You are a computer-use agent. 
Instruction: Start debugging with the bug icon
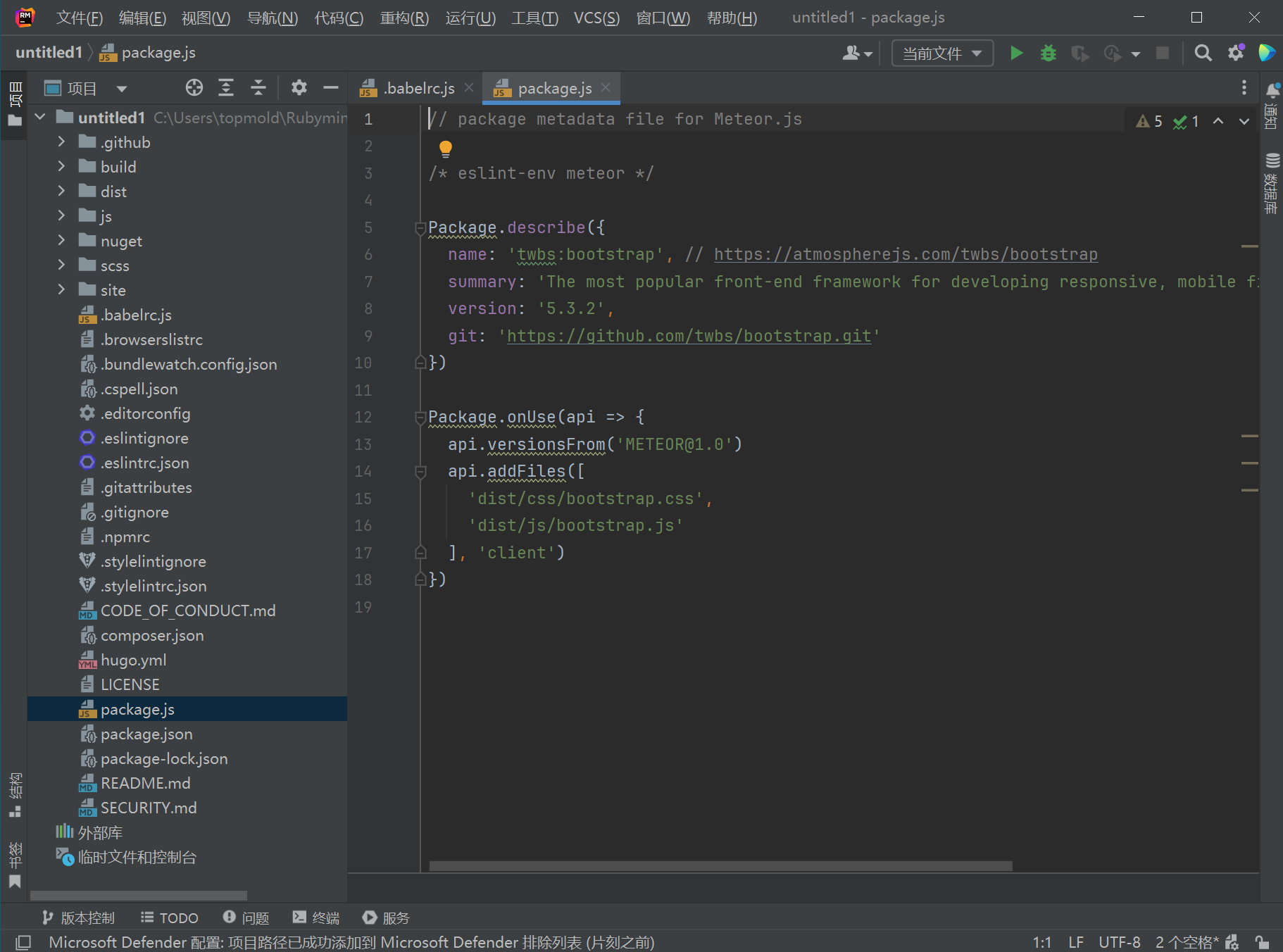[1048, 53]
